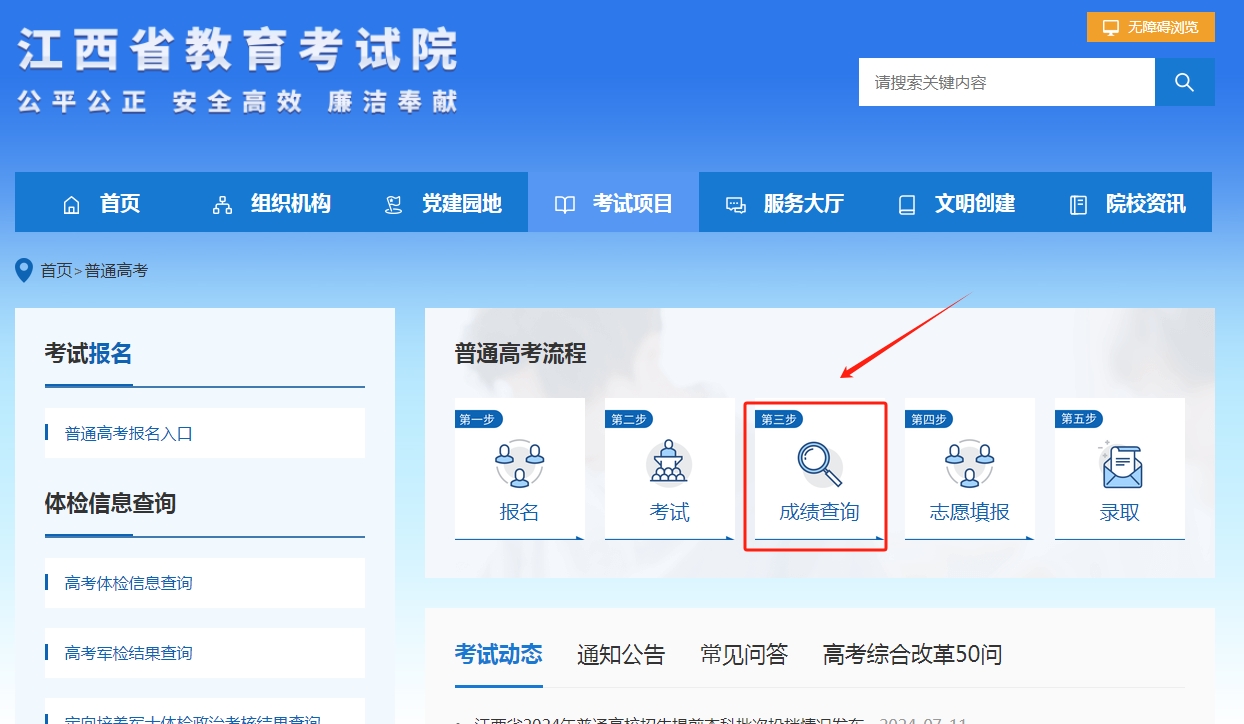Open the 普通高考报名入口 link
Screen dimensions: 1244x724
[205, 433]
